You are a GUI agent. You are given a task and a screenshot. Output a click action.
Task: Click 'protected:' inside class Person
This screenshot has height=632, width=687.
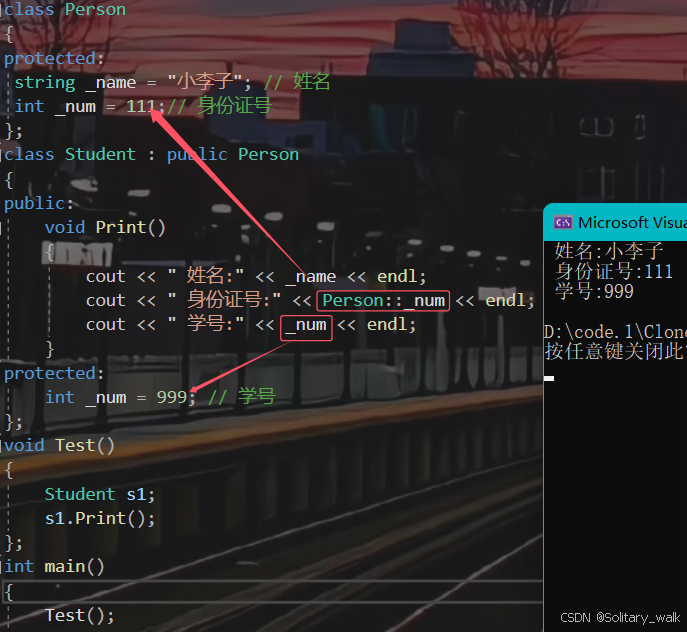(x=54, y=58)
